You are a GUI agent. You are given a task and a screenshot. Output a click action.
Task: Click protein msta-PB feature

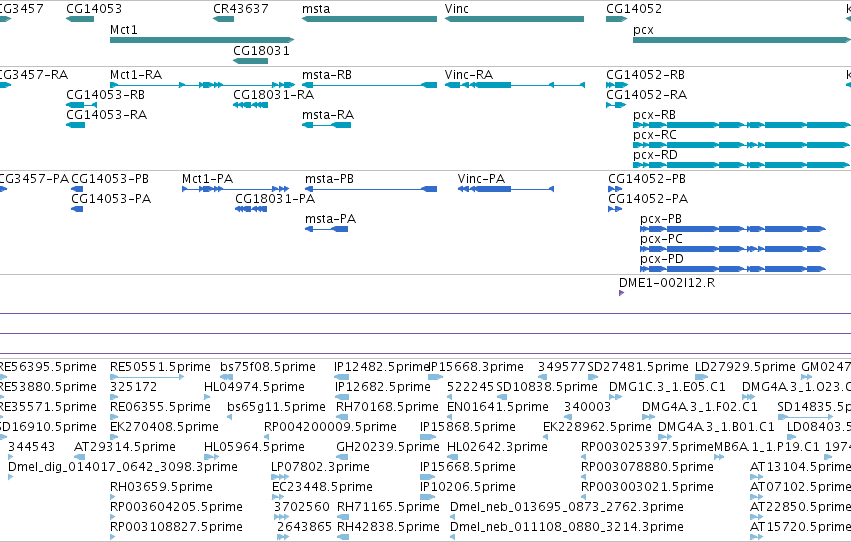point(371,189)
